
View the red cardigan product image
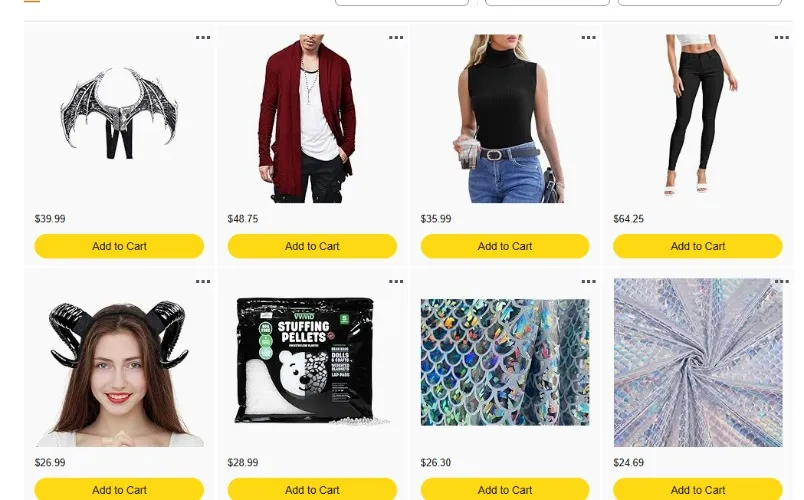[x=308, y=118]
